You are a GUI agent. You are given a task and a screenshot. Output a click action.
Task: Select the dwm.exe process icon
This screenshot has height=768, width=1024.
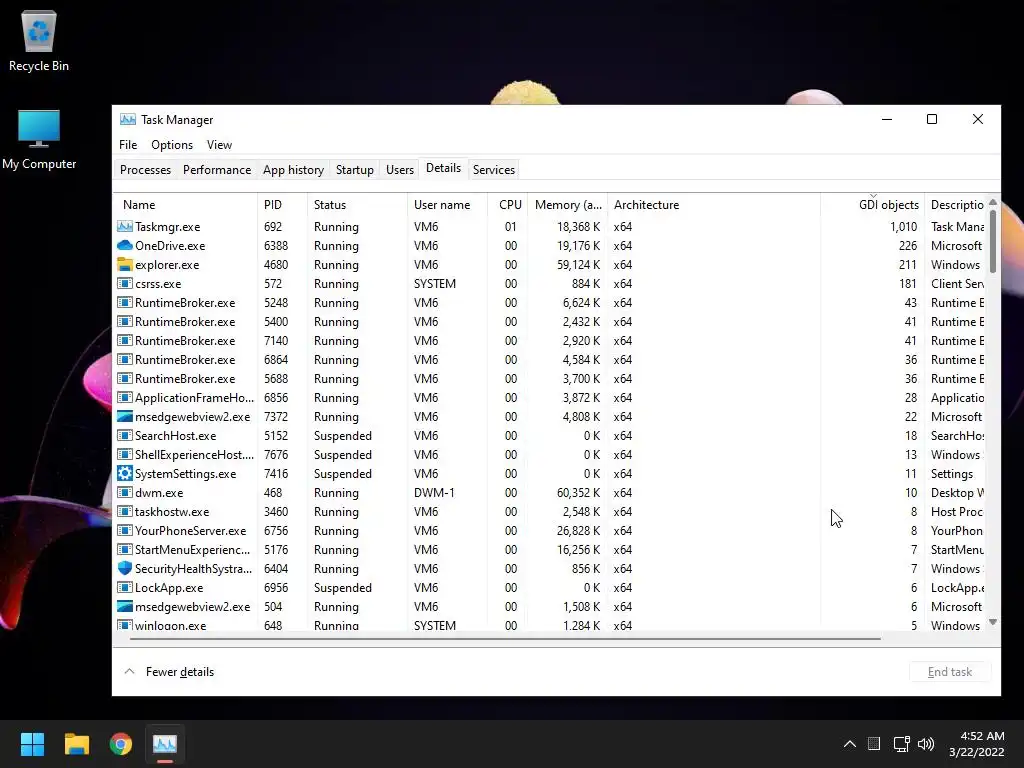[125, 492]
